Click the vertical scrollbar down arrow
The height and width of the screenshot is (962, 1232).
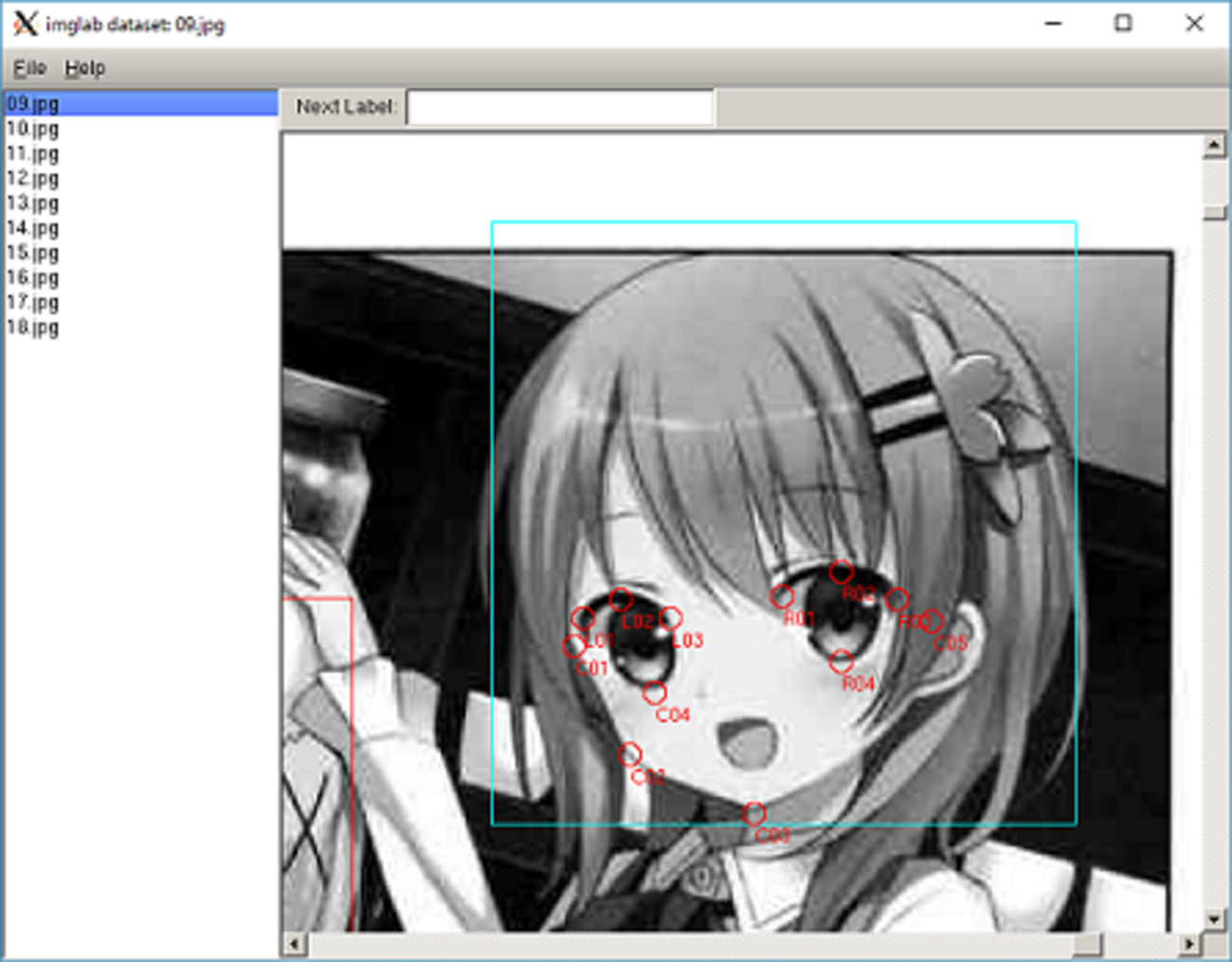pos(1215,919)
